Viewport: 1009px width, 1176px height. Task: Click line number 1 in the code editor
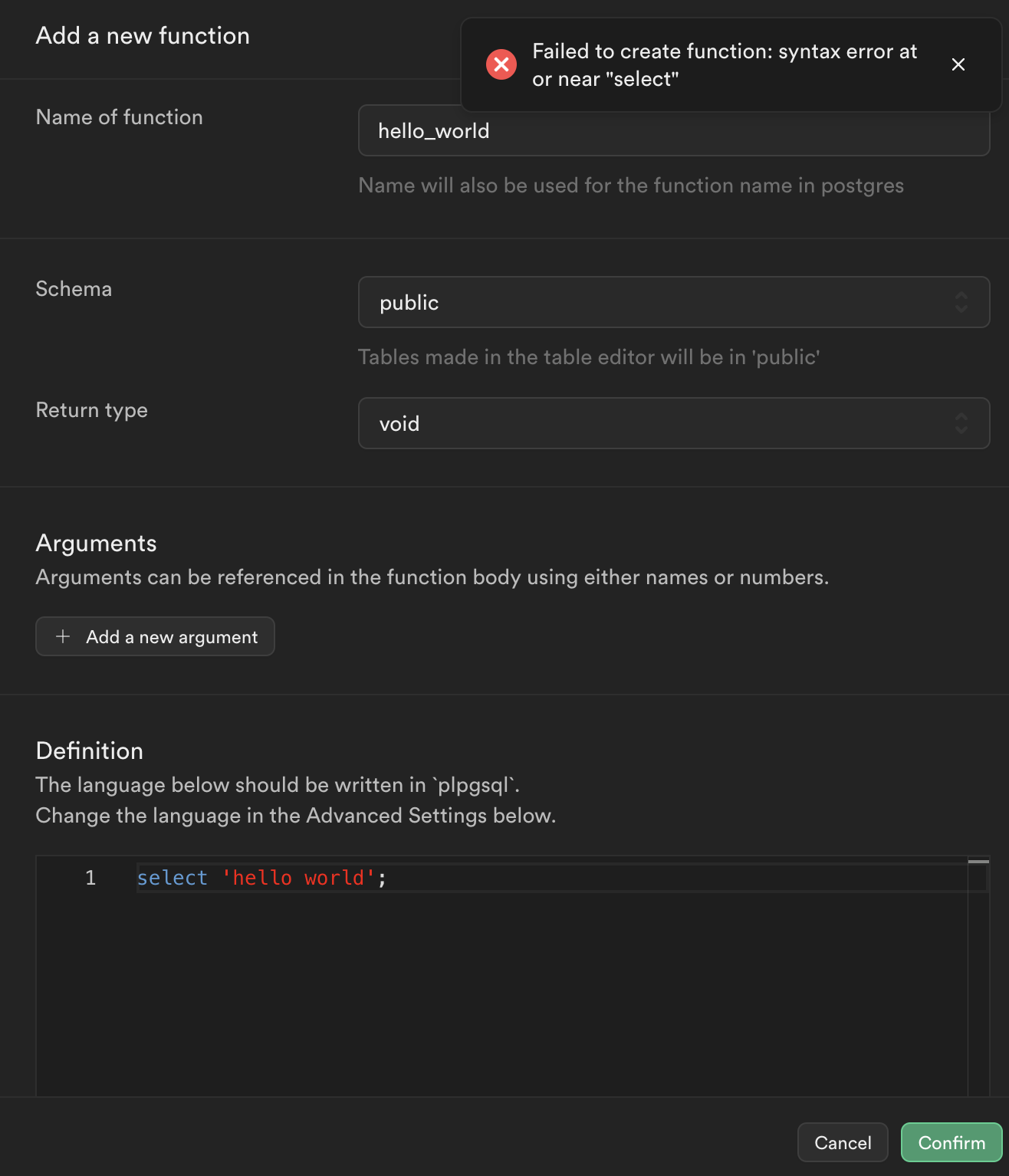90,878
